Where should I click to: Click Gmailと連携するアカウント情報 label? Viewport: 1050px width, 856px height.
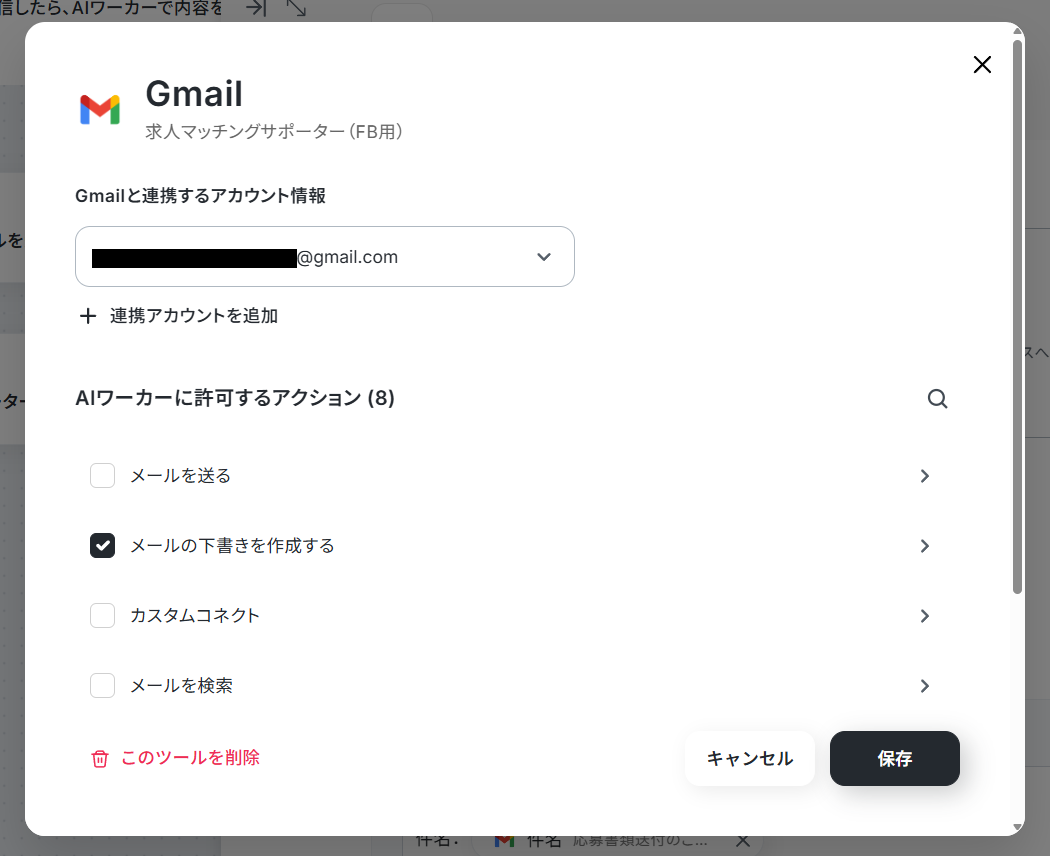pyautogui.click(x=200, y=196)
